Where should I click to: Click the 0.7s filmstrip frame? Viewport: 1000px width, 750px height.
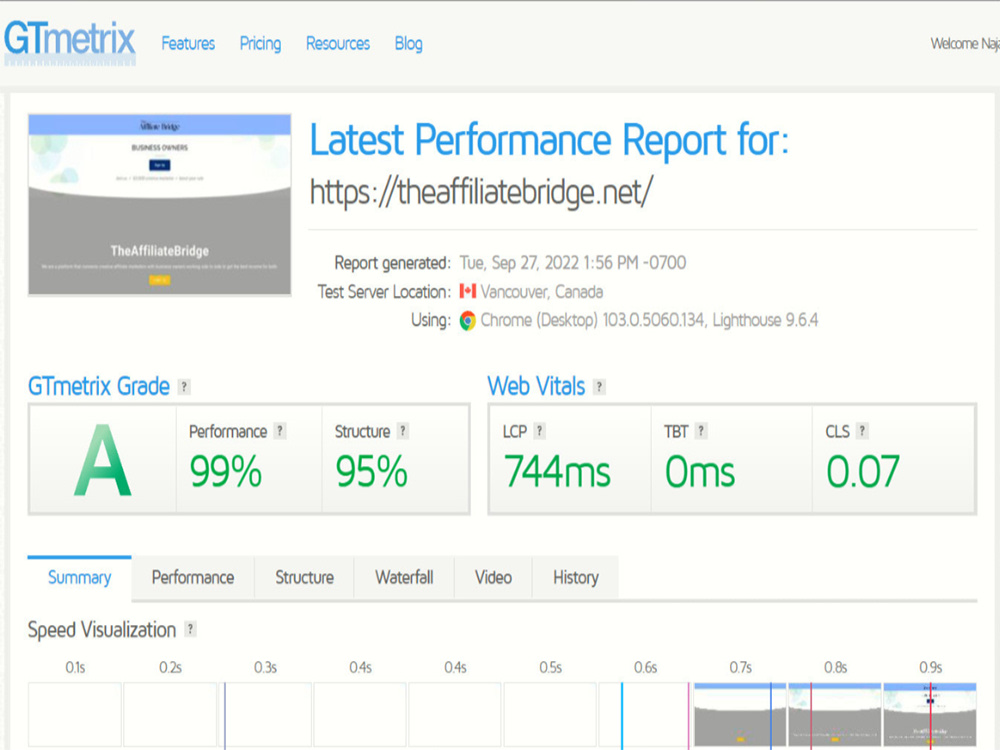(740, 714)
